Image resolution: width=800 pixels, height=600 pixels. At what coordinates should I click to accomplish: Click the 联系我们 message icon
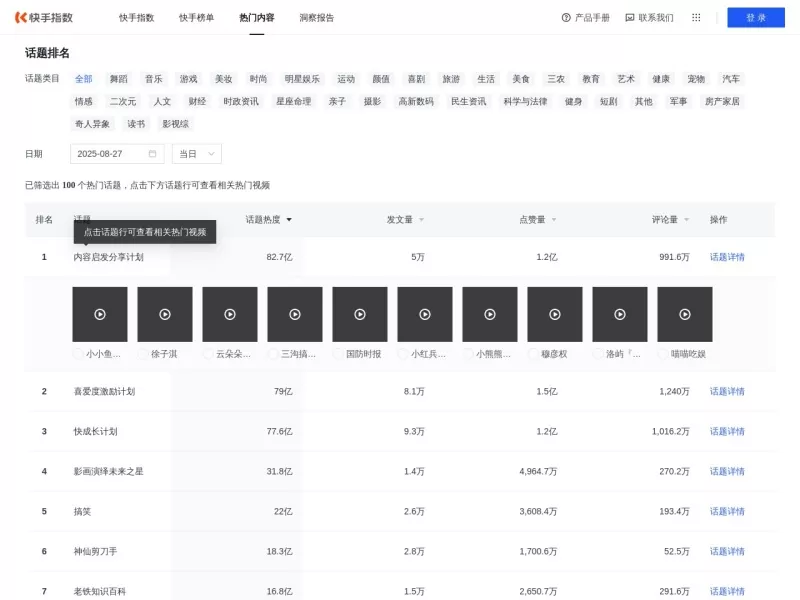coord(629,17)
